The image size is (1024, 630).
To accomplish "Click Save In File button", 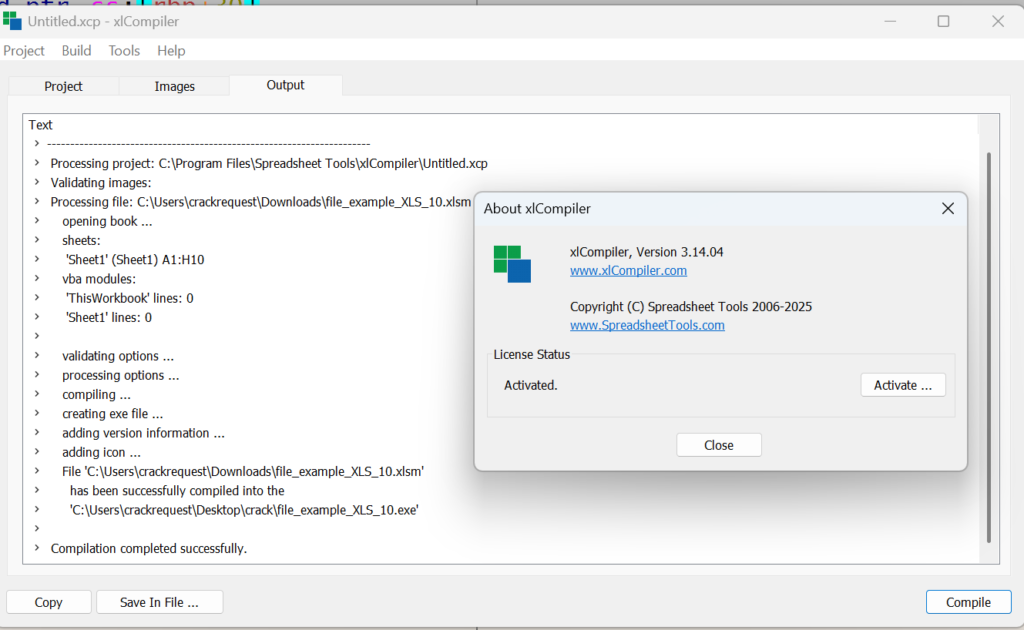I will pyautogui.click(x=159, y=602).
